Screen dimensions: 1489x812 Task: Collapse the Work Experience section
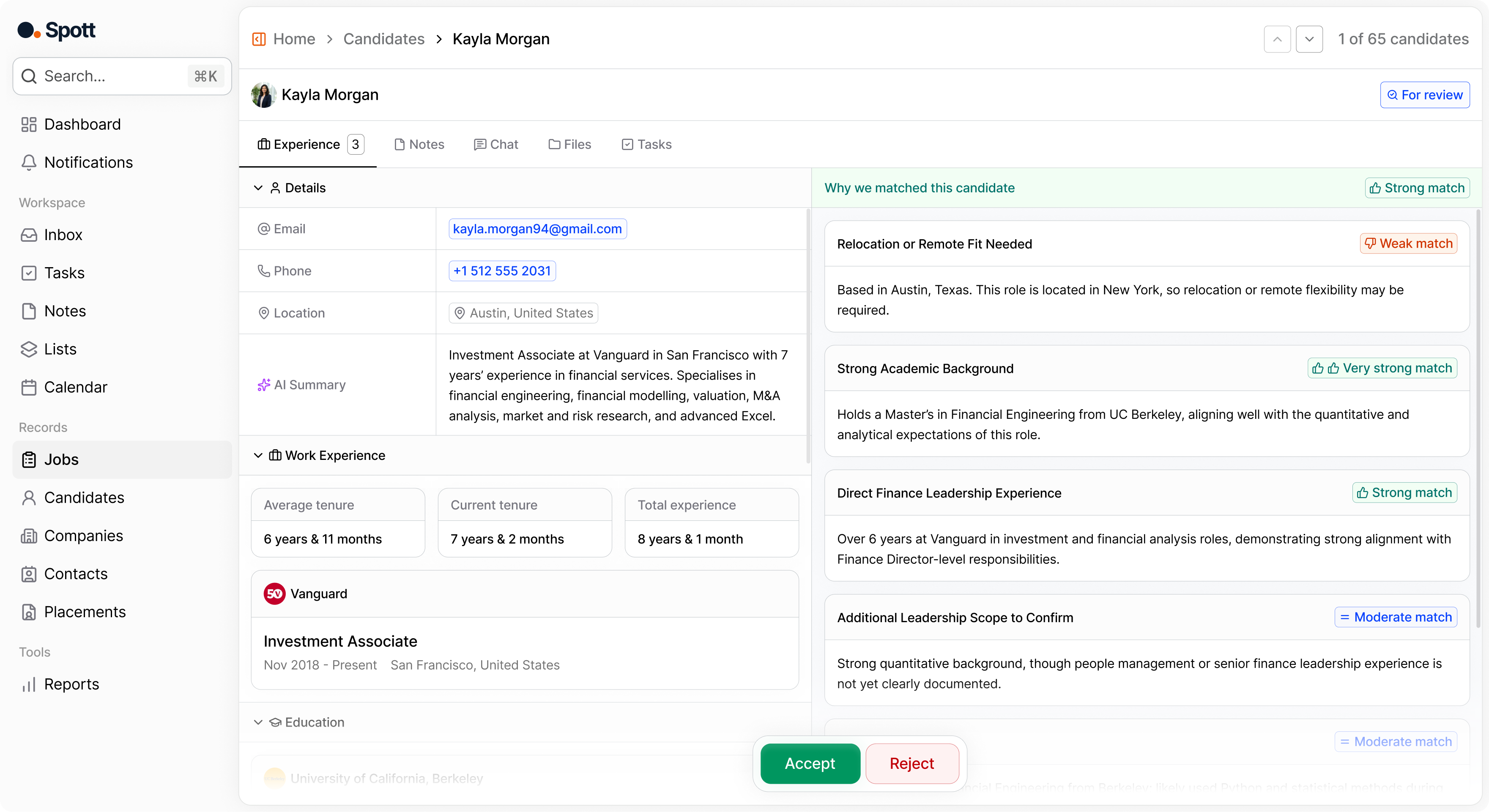click(x=258, y=455)
